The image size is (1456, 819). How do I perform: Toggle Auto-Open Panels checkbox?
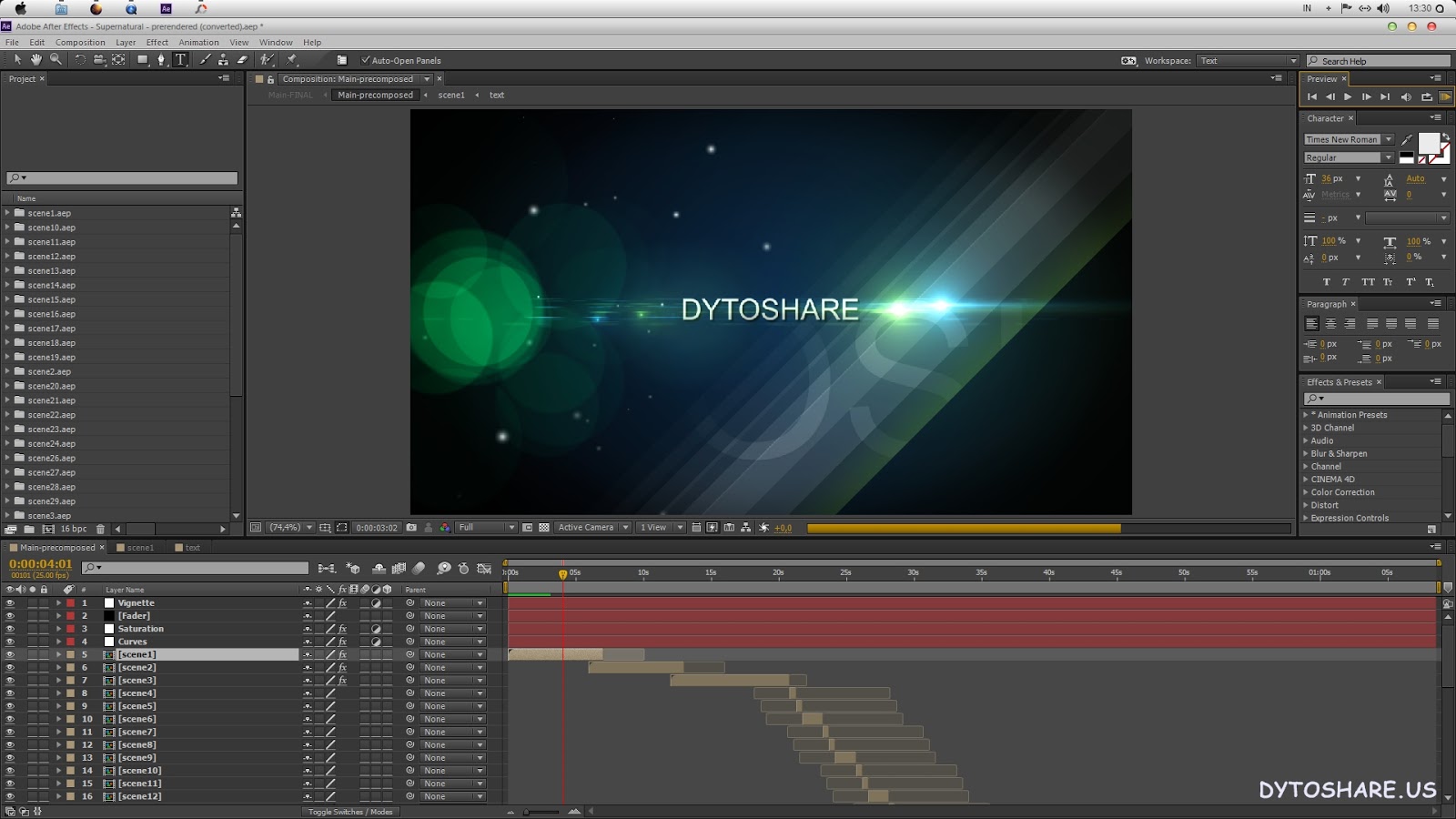pyautogui.click(x=366, y=61)
